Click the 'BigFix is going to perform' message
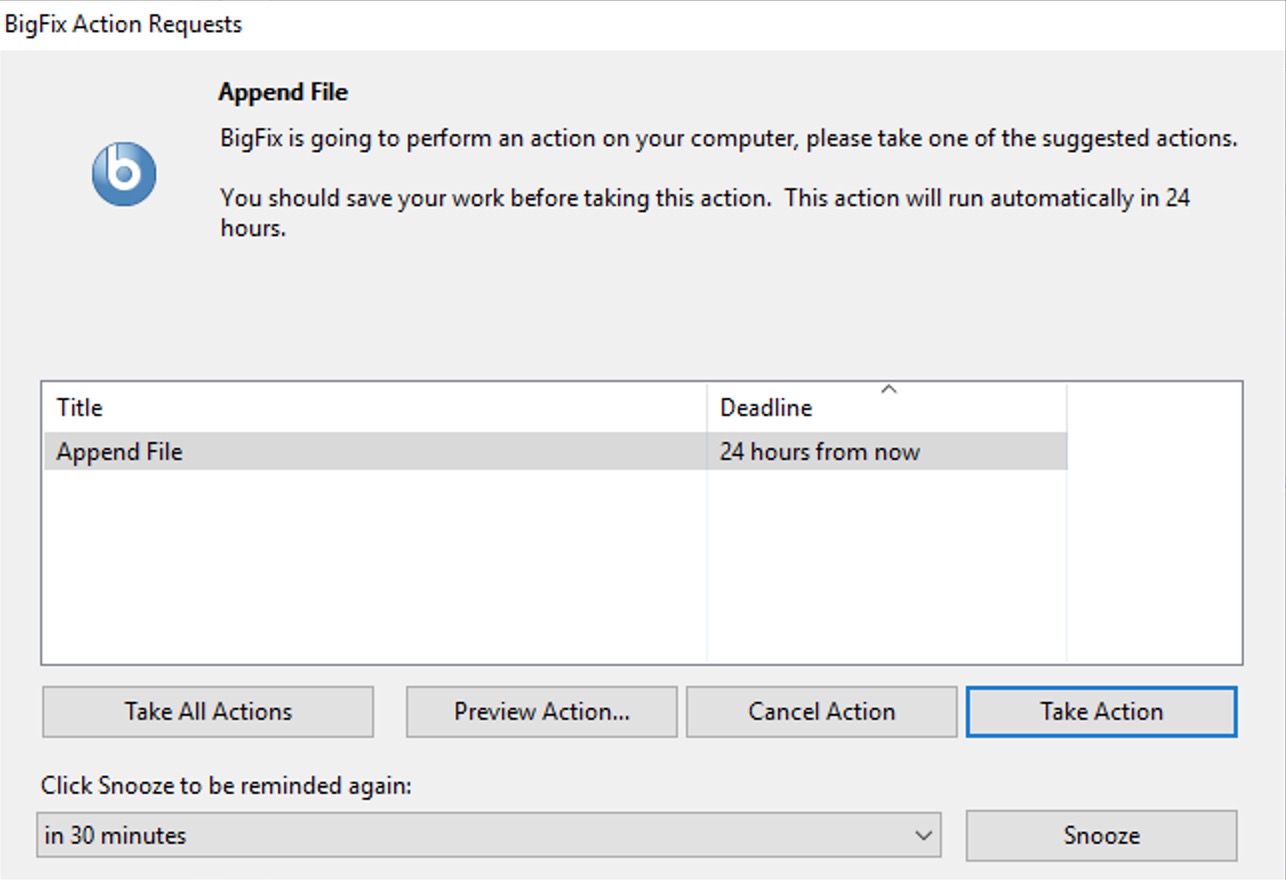The width and height of the screenshot is (1286, 880). 728,139
